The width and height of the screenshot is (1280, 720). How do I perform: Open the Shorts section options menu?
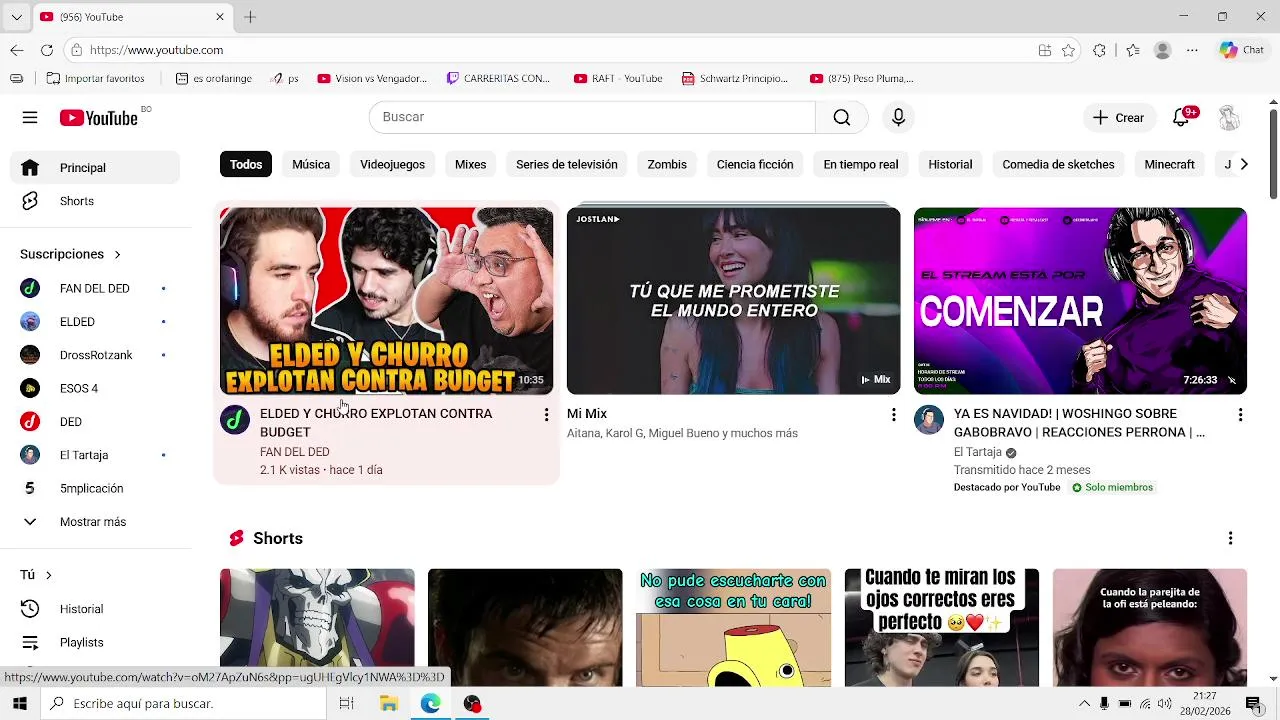point(1230,538)
